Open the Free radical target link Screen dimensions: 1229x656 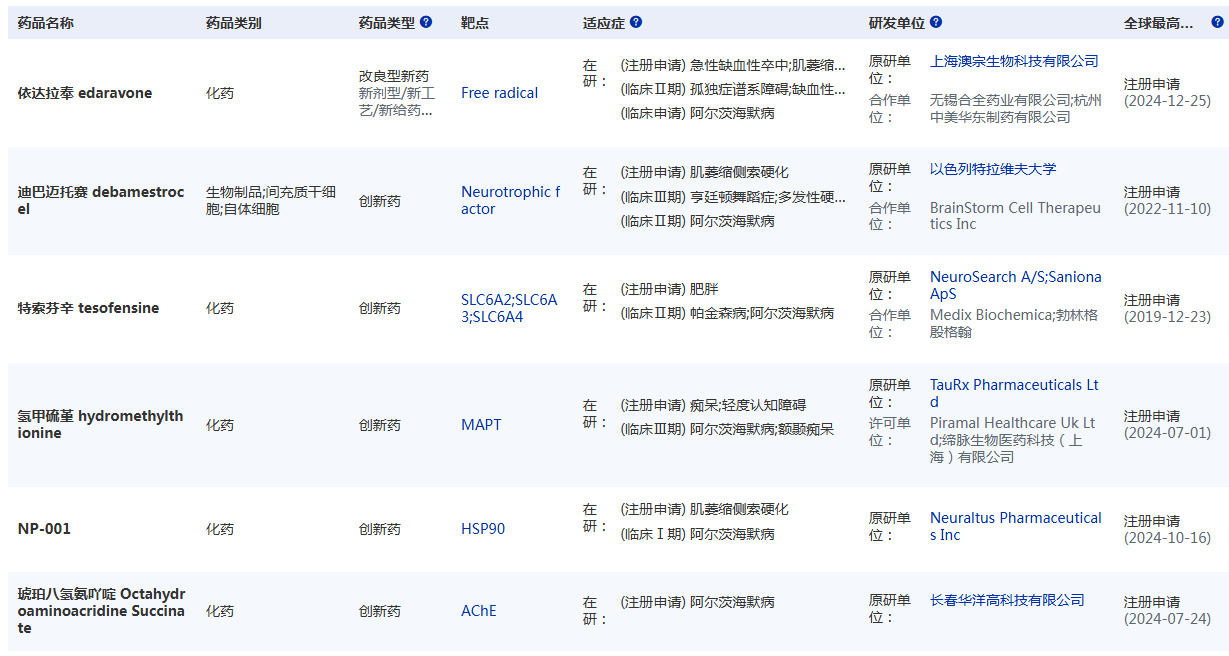499,93
